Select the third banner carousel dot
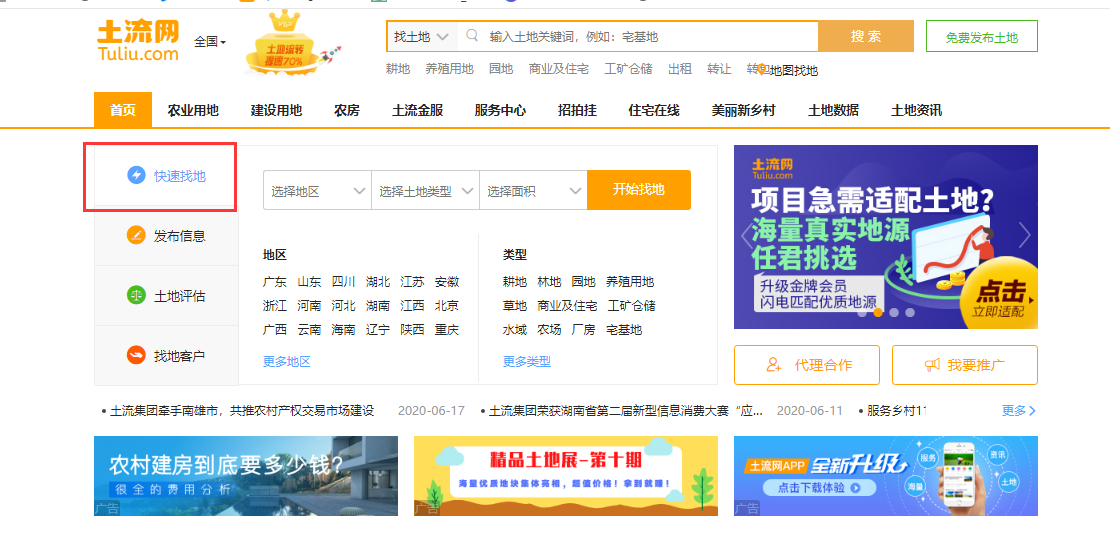The height and width of the screenshot is (542, 1110). click(x=894, y=313)
